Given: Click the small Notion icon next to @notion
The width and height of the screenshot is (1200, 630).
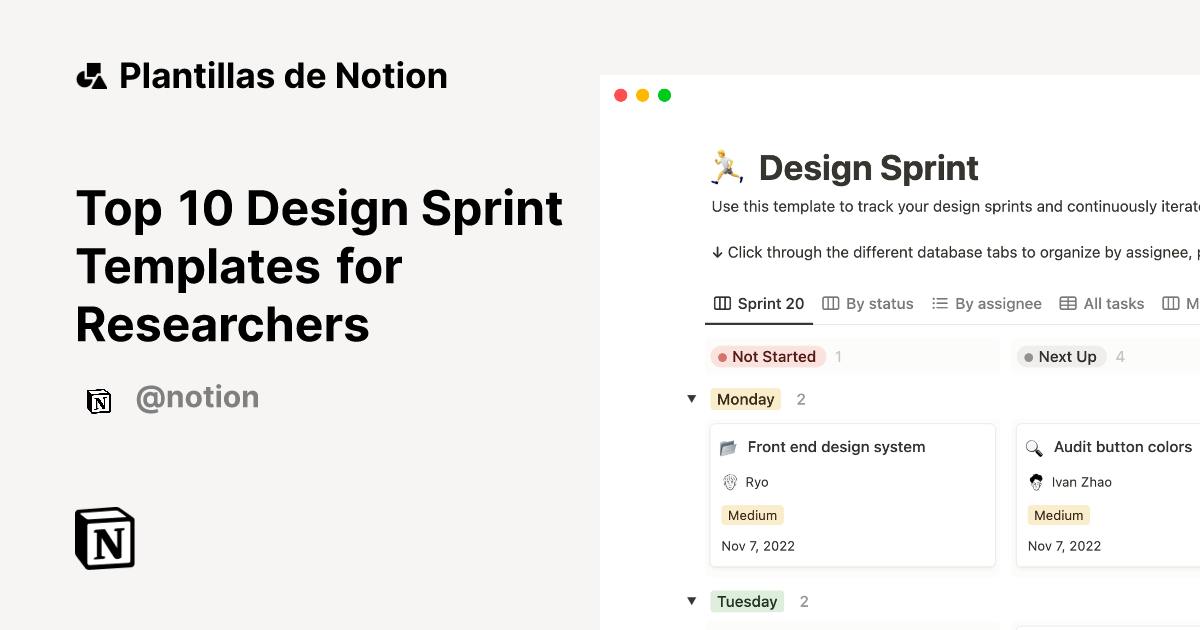Looking at the screenshot, I should point(100,398).
